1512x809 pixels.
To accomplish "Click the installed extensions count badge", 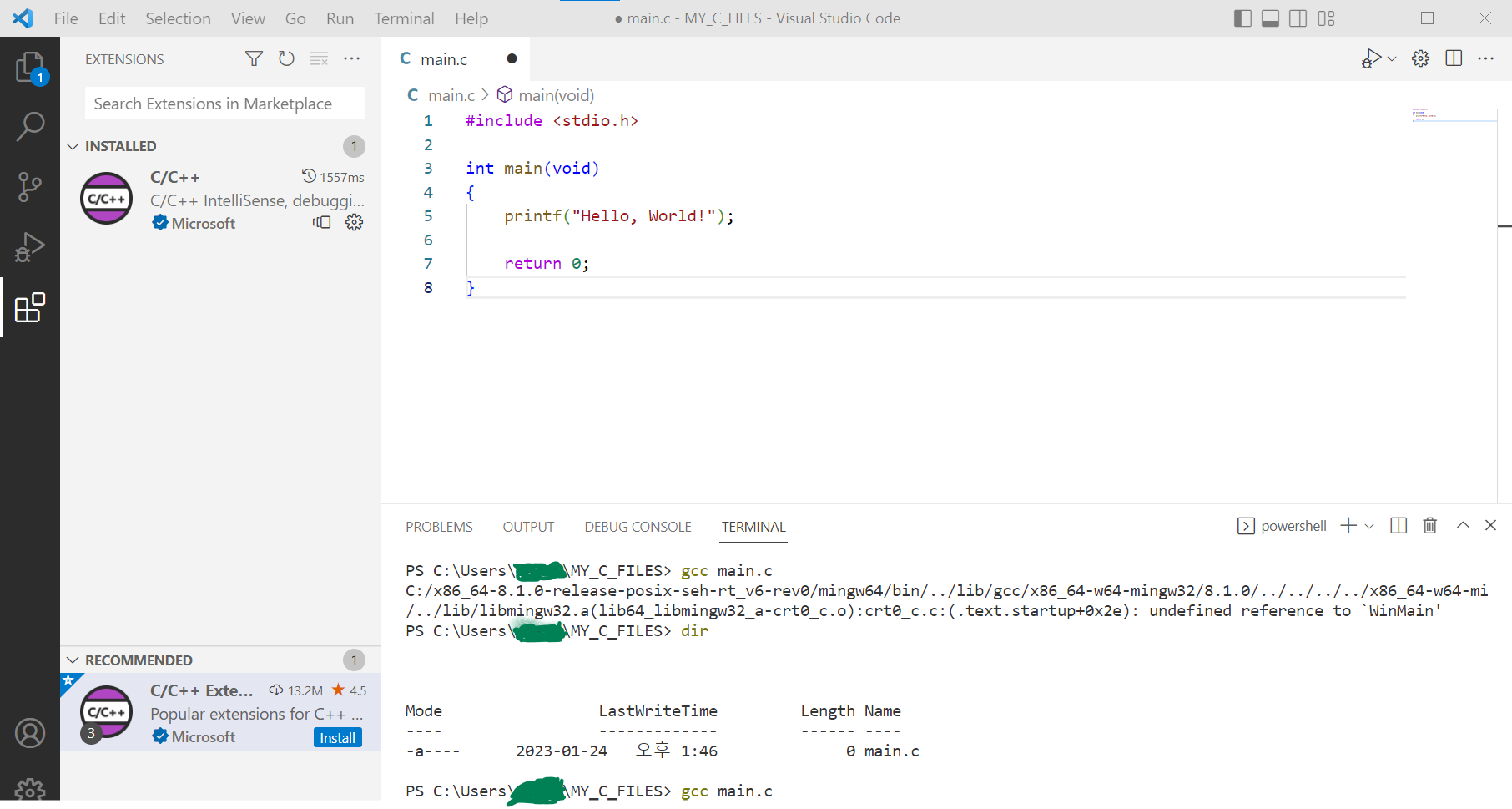I will tap(354, 146).
